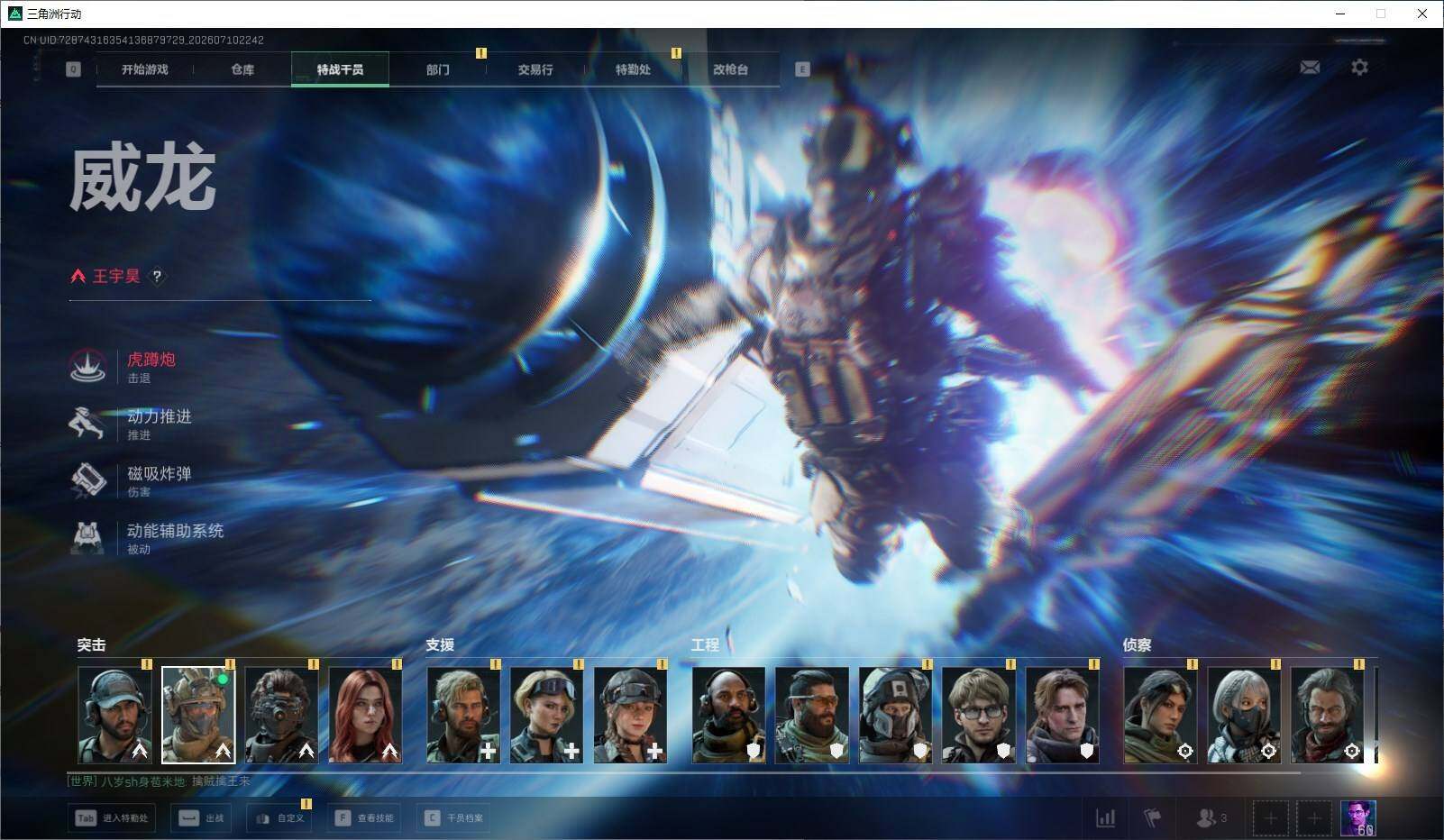Open the mail envelope icon
This screenshot has width=1444, height=840.
[1310, 68]
